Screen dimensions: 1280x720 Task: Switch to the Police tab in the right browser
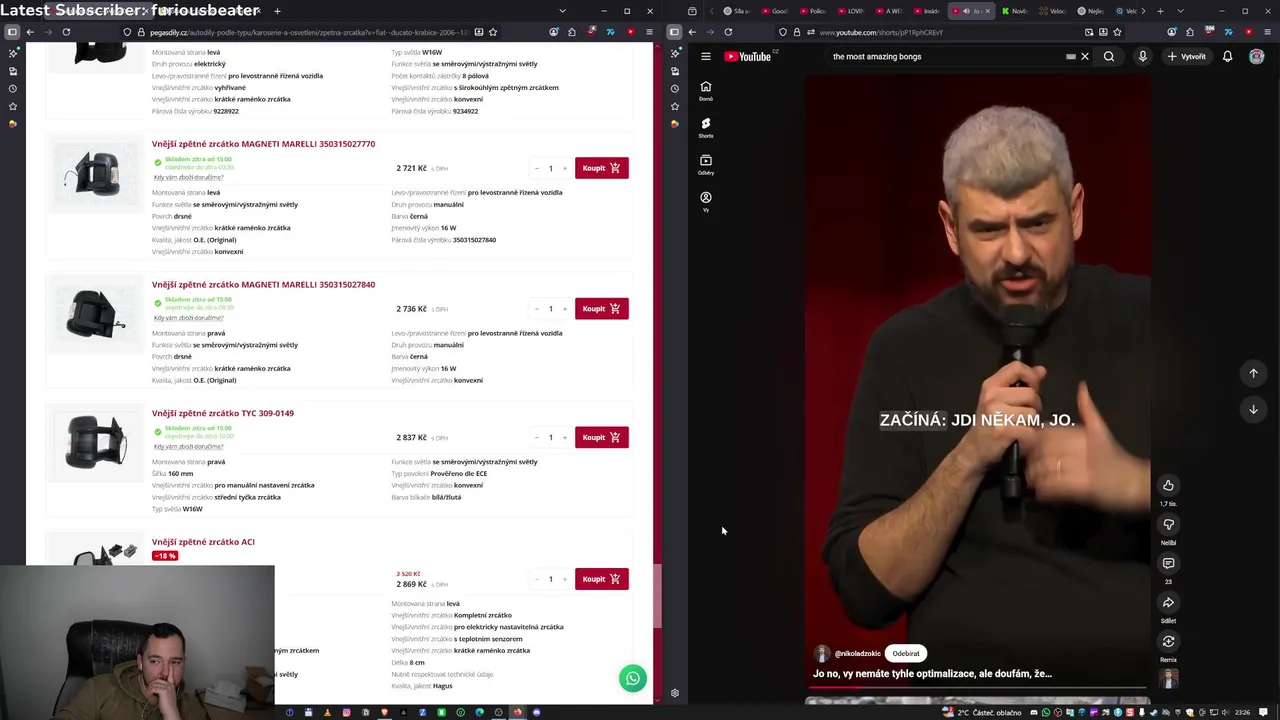[813, 11]
